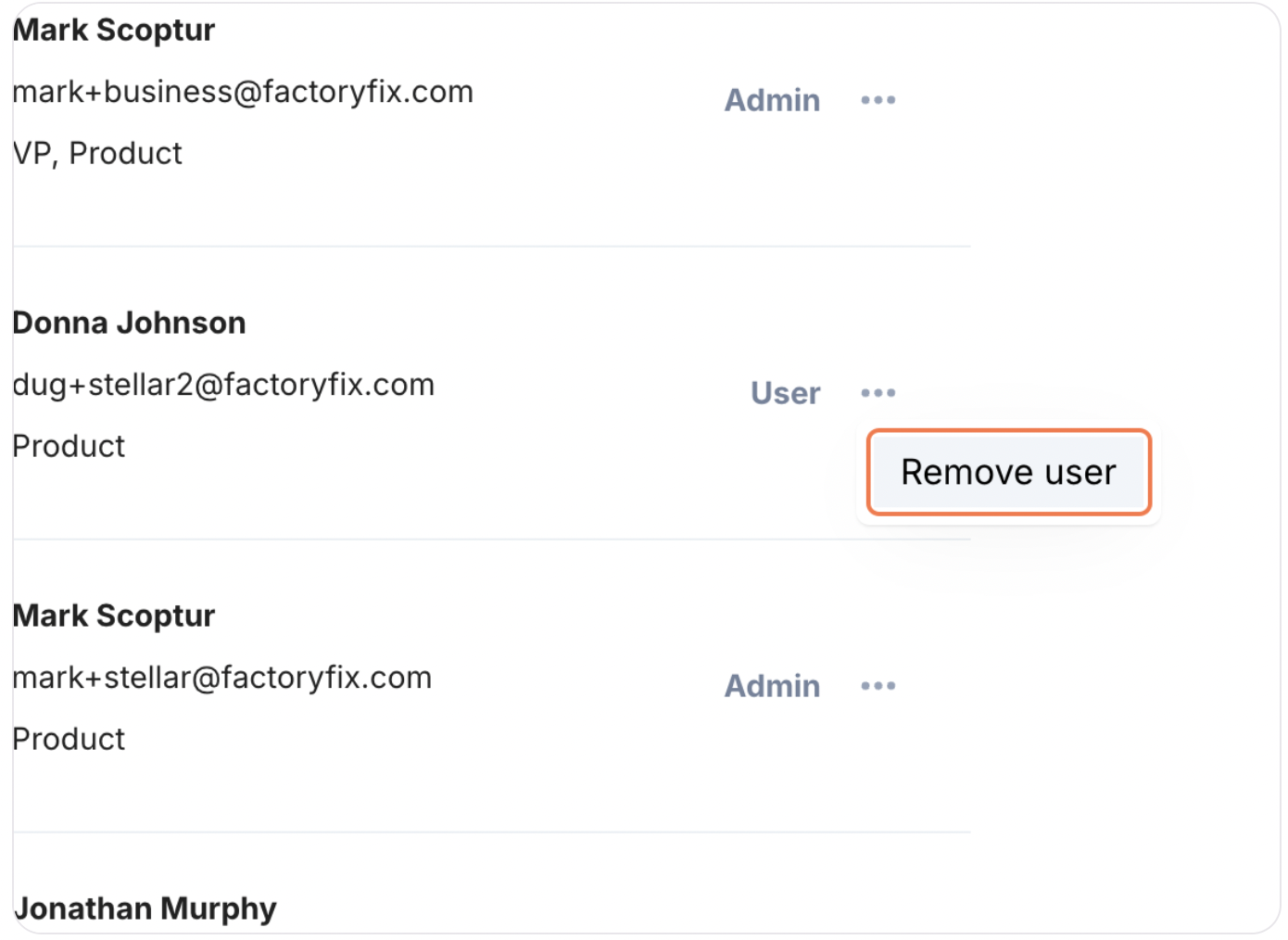Click the first Mark Scoptur name heading
The image size is (1288, 940).
[114, 31]
